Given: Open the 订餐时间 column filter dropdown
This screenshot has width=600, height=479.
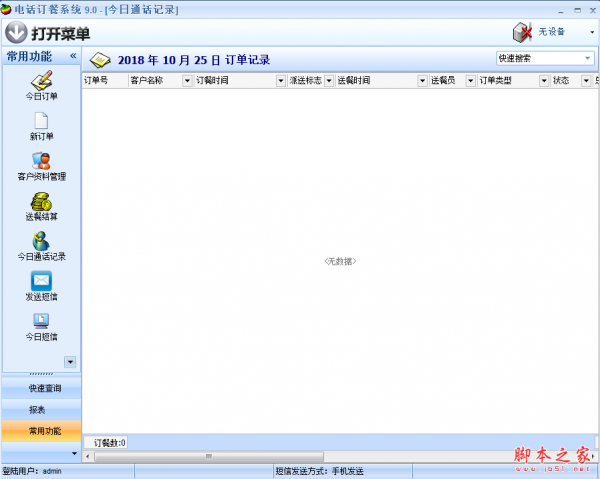Looking at the screenshot, I should [x=280, y=81].
